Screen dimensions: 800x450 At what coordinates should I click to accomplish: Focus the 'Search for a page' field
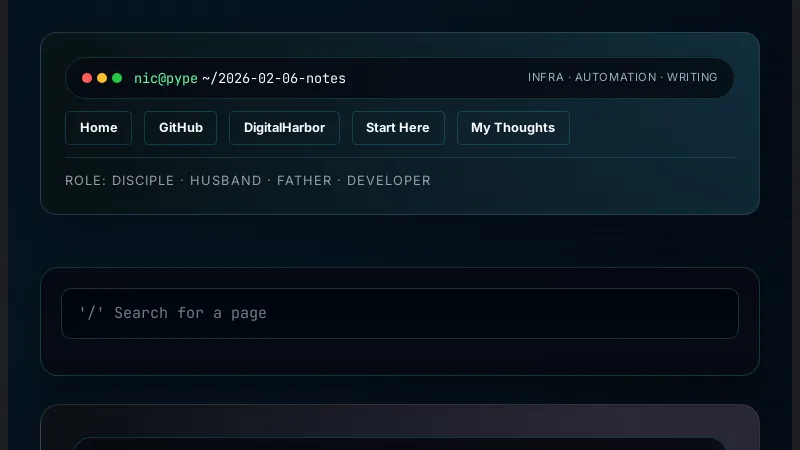[x=400, y=313]
